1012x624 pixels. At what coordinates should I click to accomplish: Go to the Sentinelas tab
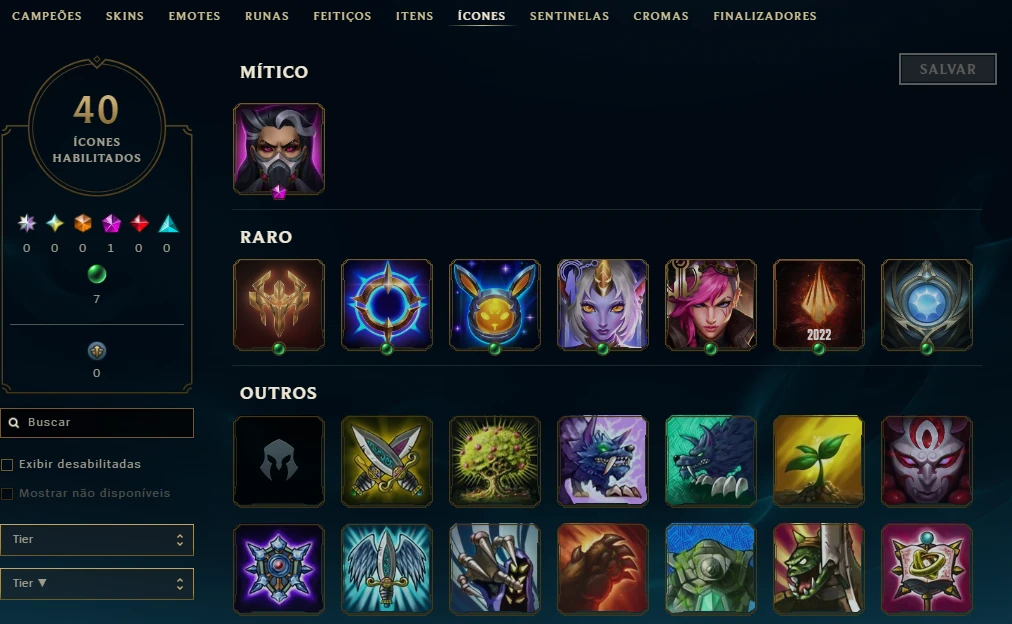click(x=569, y=16)
